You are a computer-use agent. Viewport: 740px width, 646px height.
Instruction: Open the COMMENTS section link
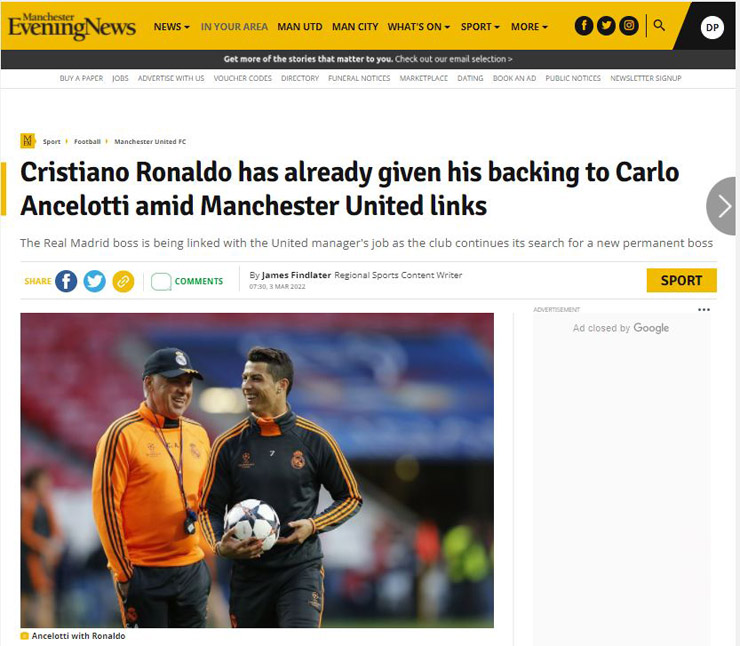click(187, 281)
